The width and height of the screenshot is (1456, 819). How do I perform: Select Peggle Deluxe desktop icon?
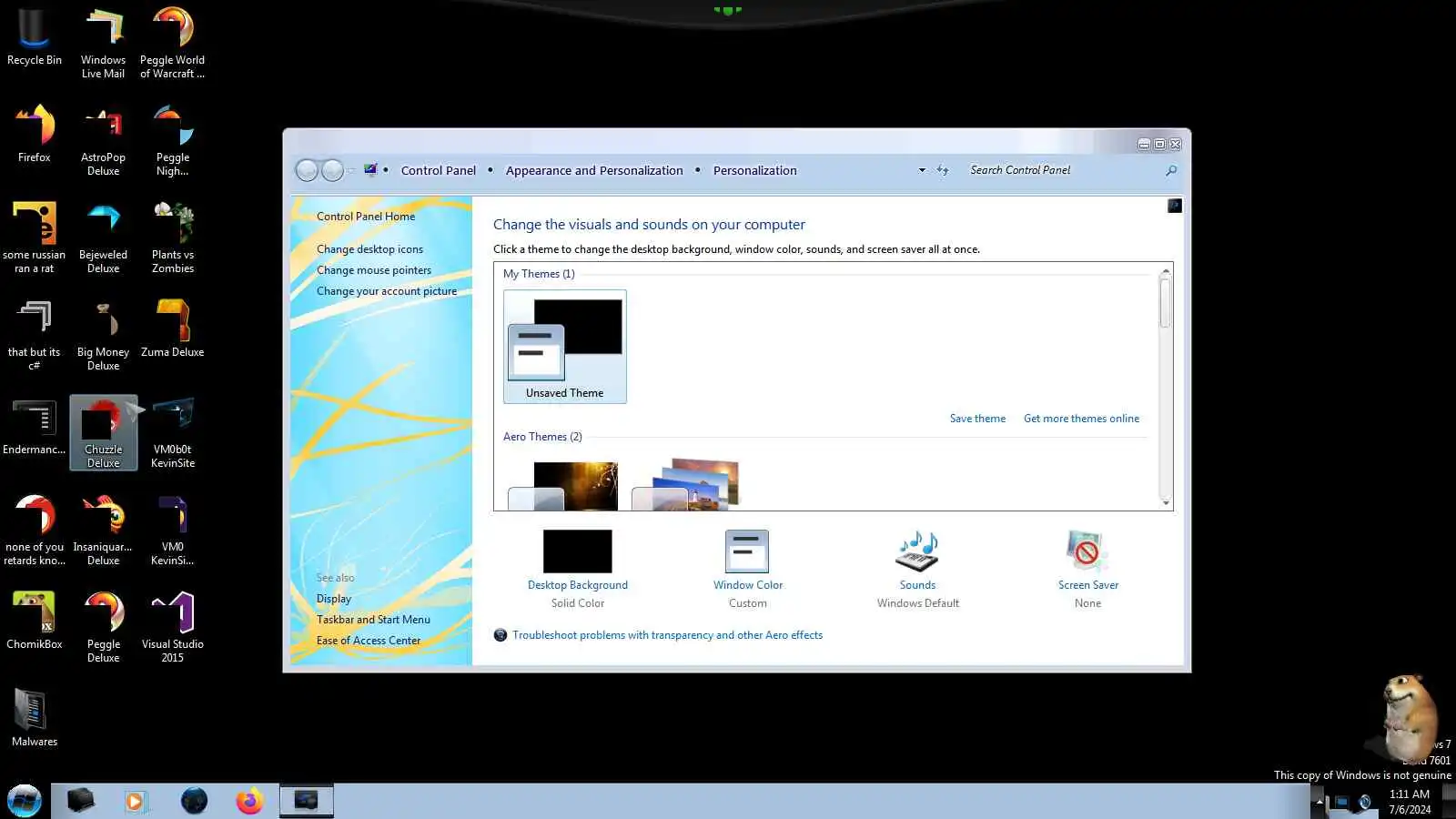pos(103,628)
